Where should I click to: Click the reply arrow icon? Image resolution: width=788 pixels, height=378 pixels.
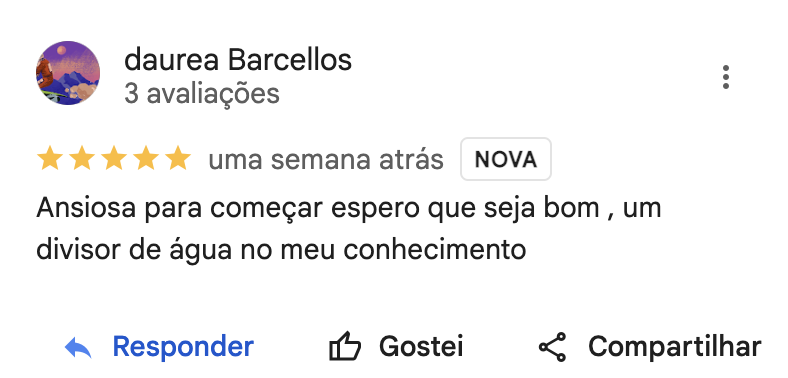pyautogui.click(x=78, y=347)
